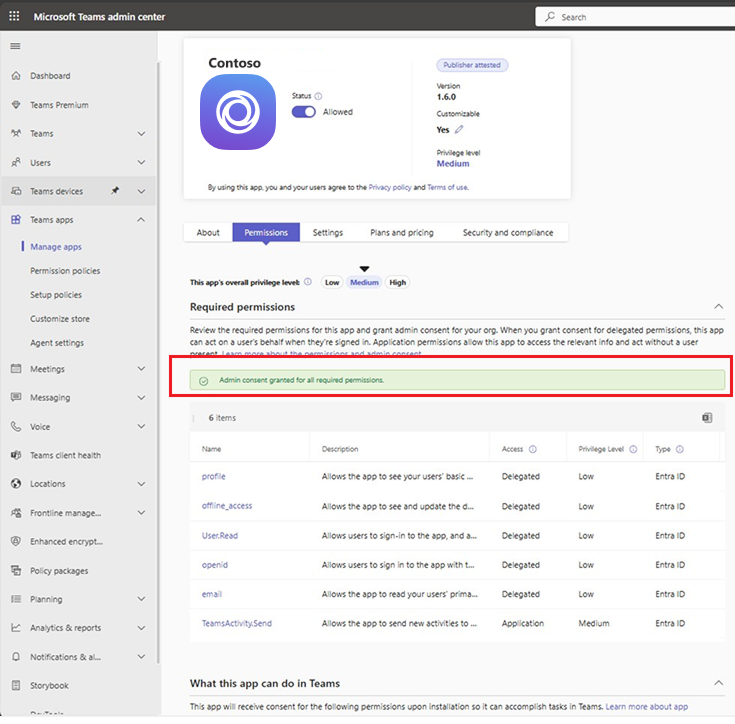Click the Teams Premium diamond icon

click(16, 104)
